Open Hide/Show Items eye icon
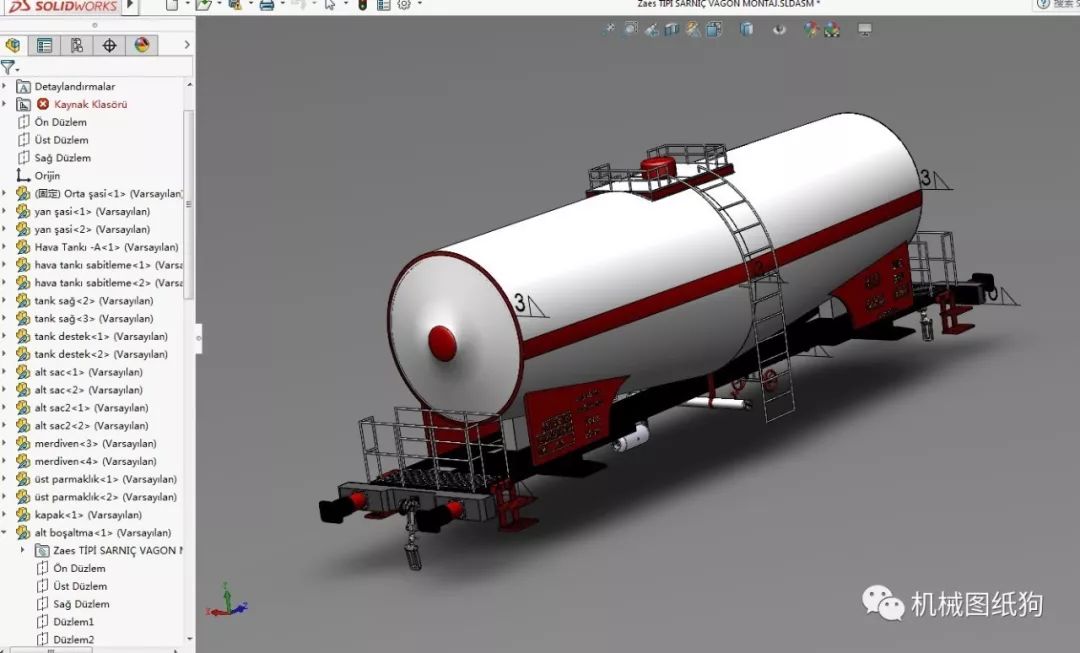Image resolution: width=1080 pixels, height=653 pixels. pyautogui.click(x=779, y=29)
